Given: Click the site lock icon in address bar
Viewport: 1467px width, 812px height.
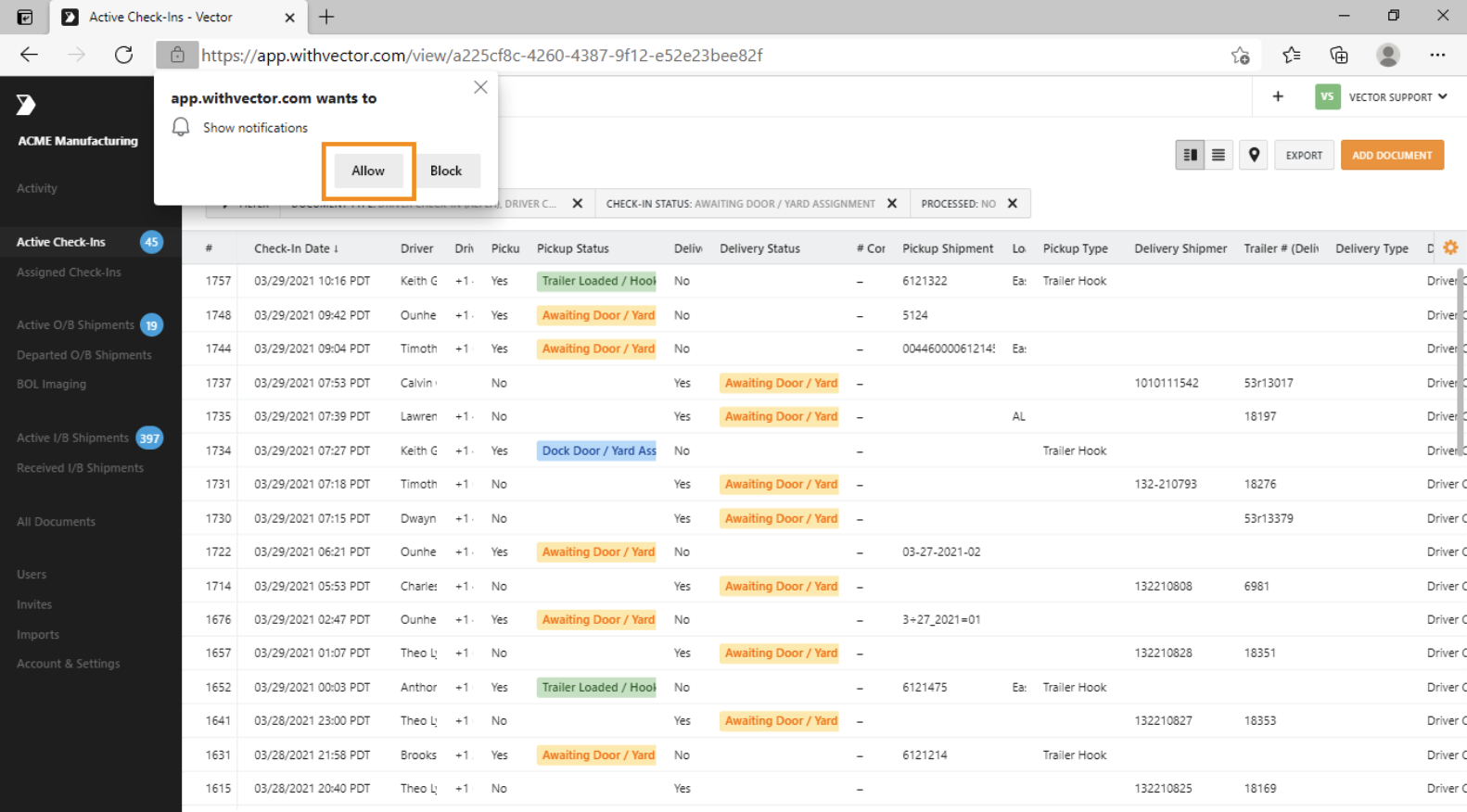Looking at the screenshot, I should tap(177, 55).
